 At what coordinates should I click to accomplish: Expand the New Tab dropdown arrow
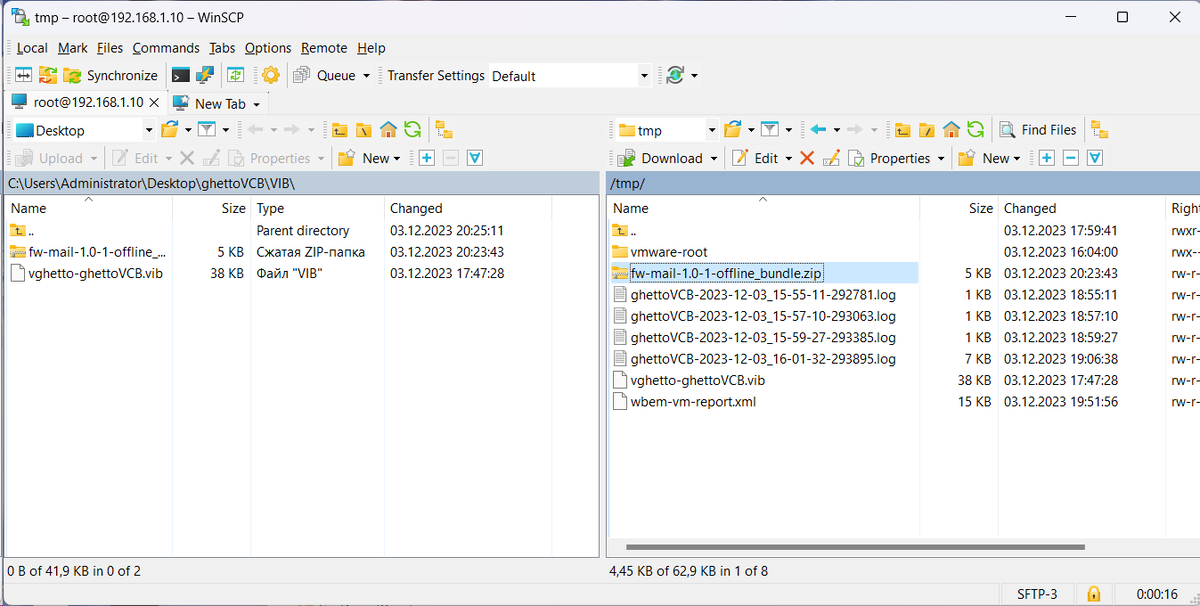[256, 104]
